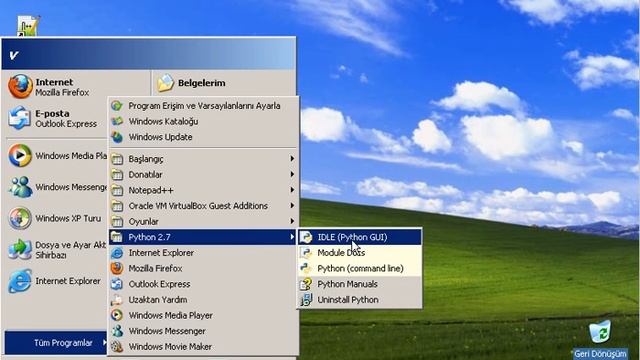Open Uzaktan Yardım
This screenshot has height=360, width=640.
[x=203, y=300]
